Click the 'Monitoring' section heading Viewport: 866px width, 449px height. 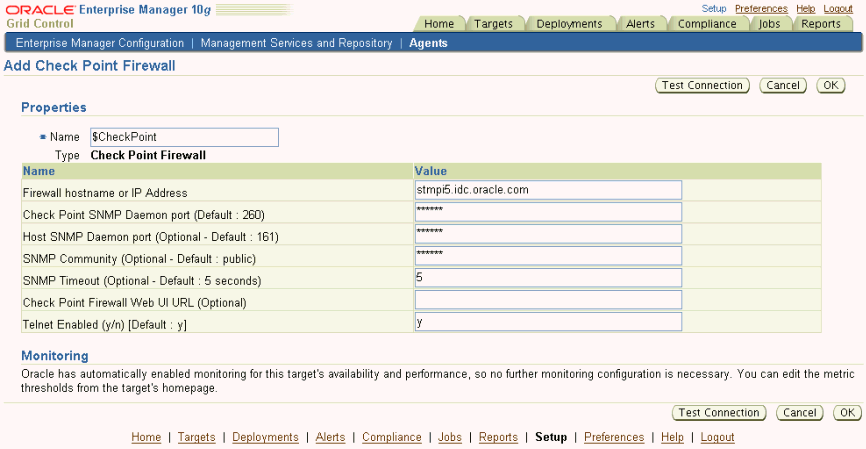pos(55,356)
